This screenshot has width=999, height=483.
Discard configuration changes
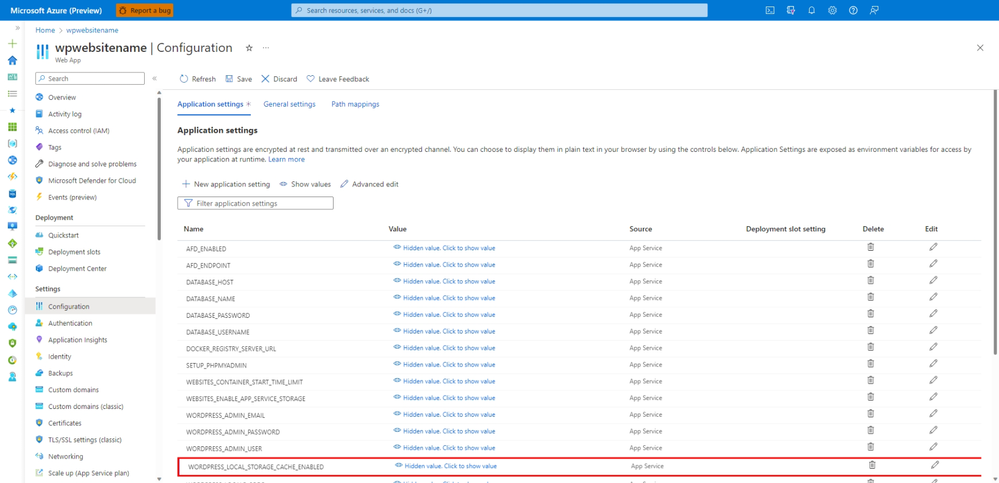click(x=279, y=79)
